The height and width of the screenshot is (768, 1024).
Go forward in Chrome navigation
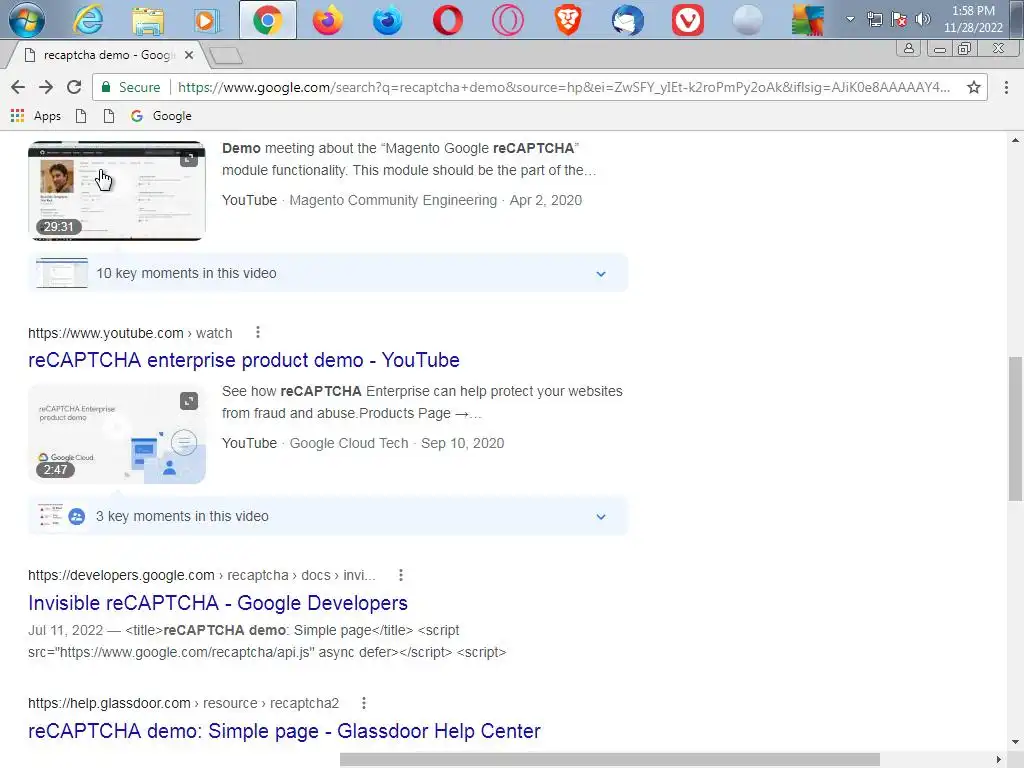[46, 87]
